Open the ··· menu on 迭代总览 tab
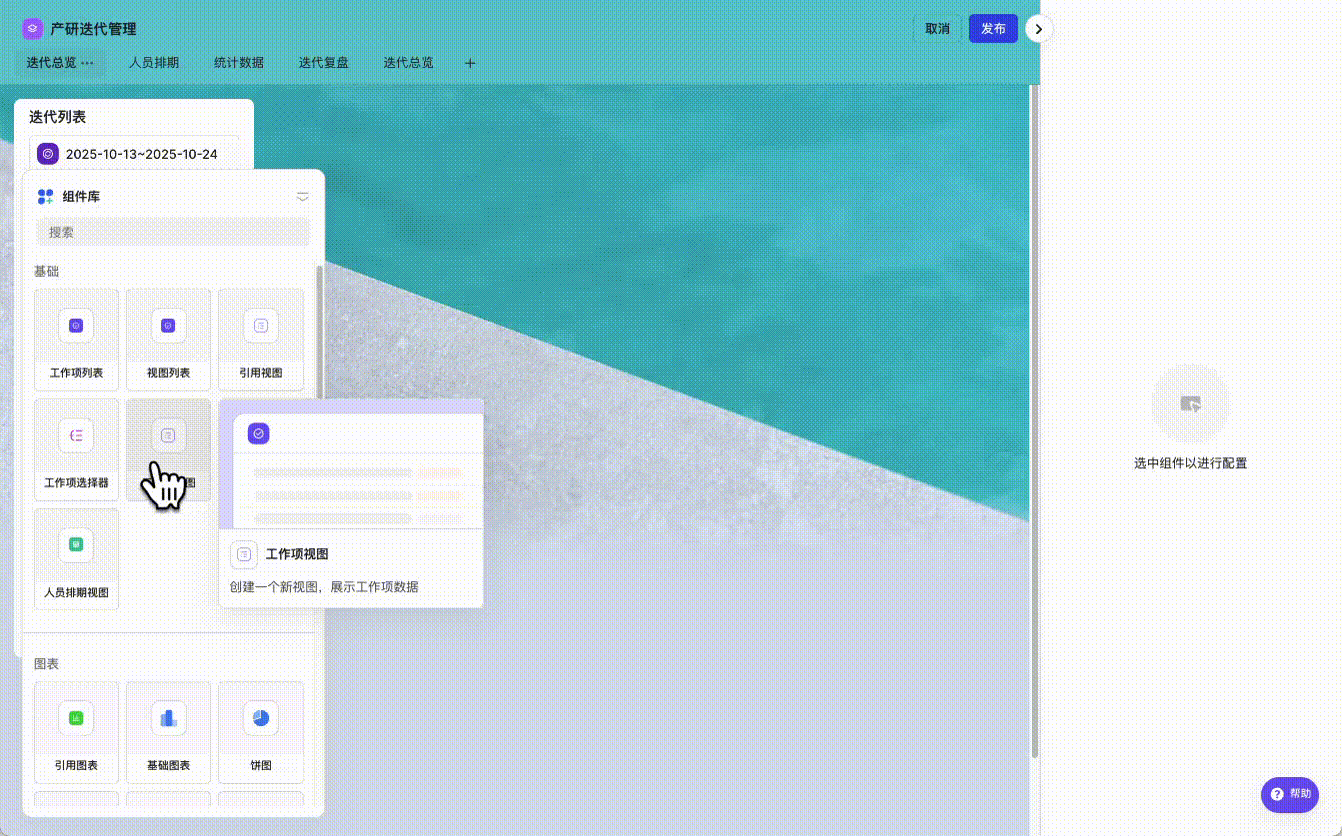1342x836 pixels. point(87,63)
